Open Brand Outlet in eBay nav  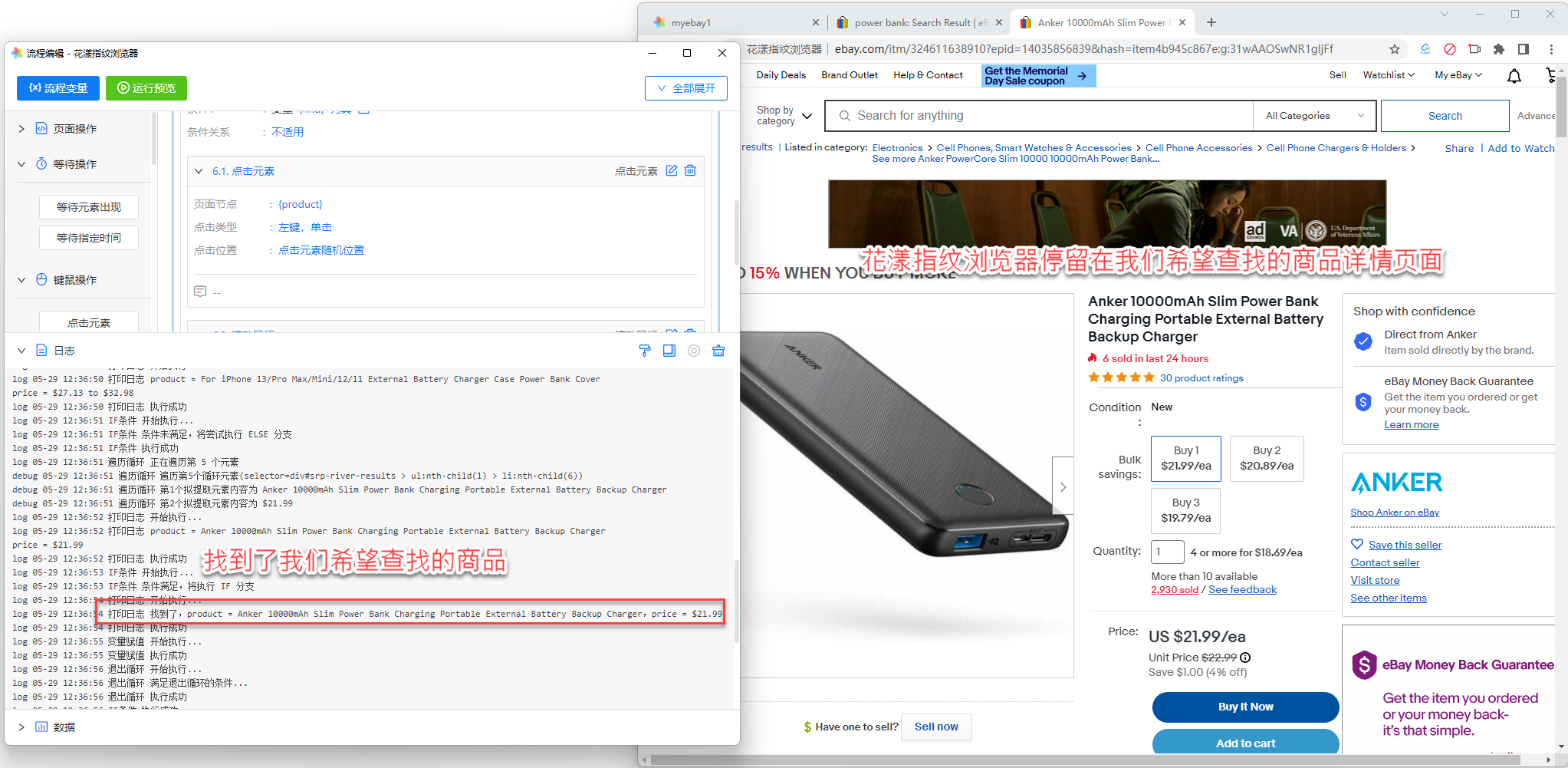click(x=850, y=75)
